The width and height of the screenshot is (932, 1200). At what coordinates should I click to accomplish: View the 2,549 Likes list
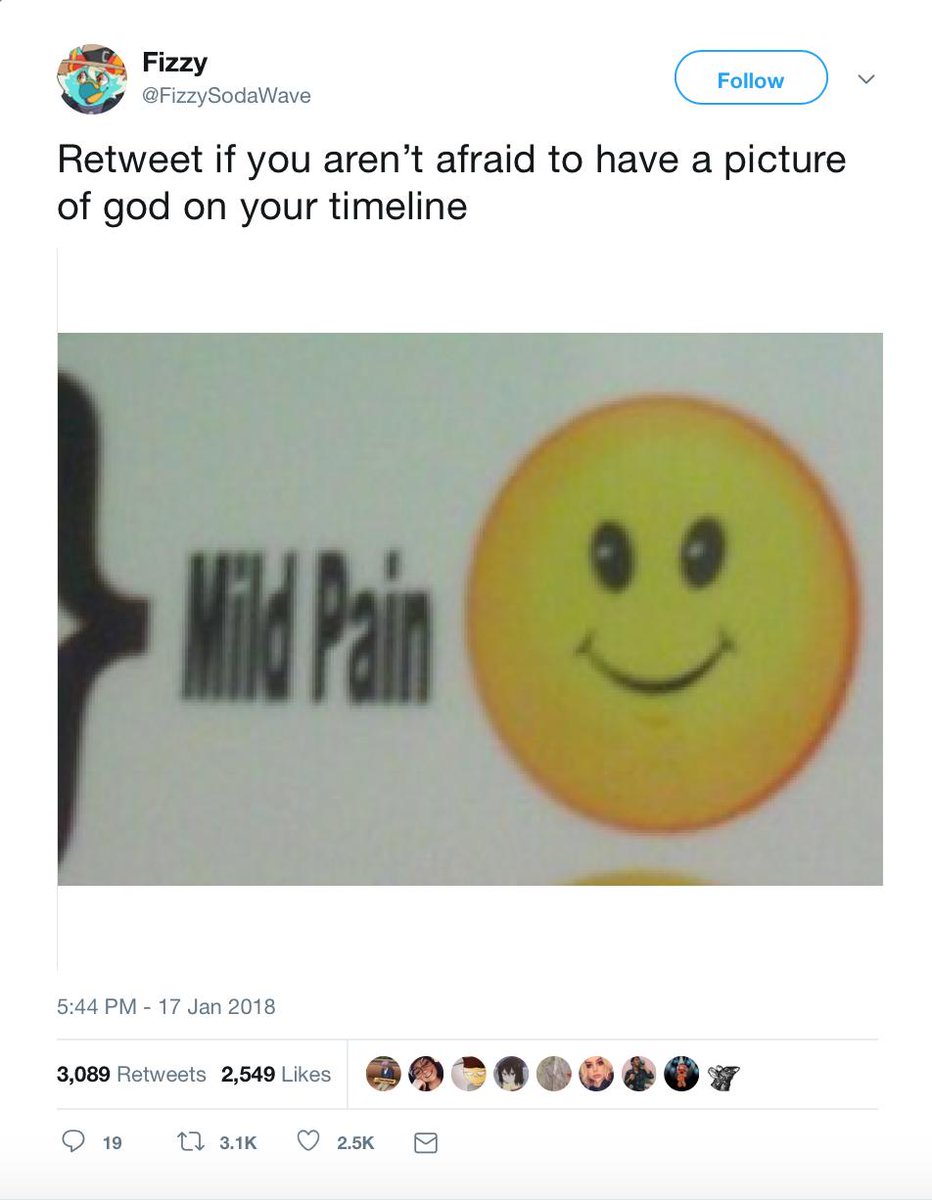(x=276, y=1074)
